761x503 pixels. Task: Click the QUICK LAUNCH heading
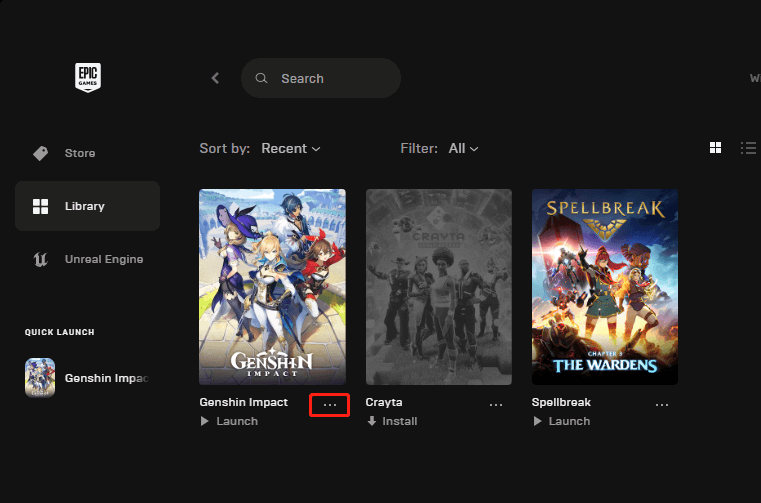60,332
